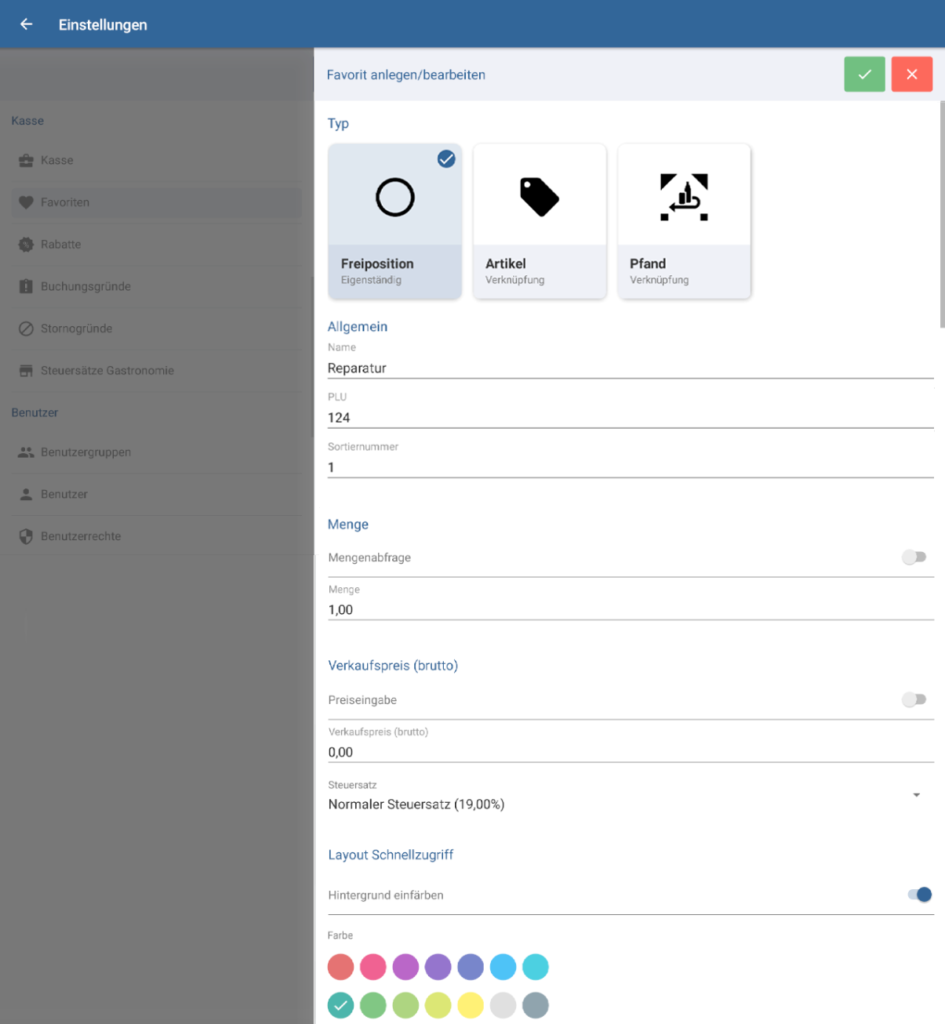Confirm favorite with green checkmark button
Screen dimensions: 945x1024
tap(864, 74)
